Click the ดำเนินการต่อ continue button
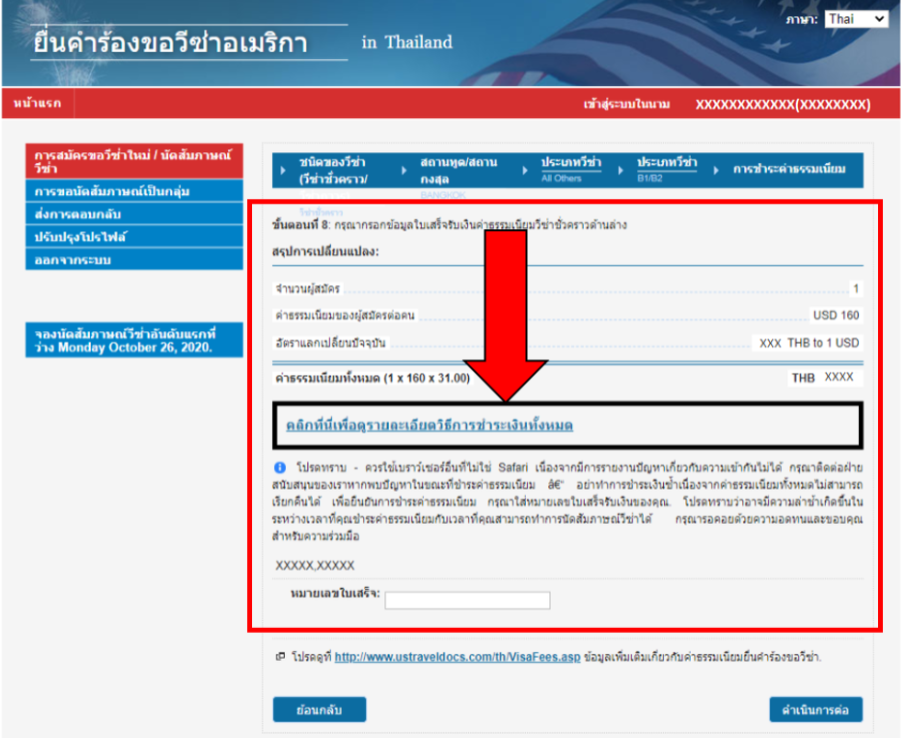The image size is (901, 738). tap(816, 710)
